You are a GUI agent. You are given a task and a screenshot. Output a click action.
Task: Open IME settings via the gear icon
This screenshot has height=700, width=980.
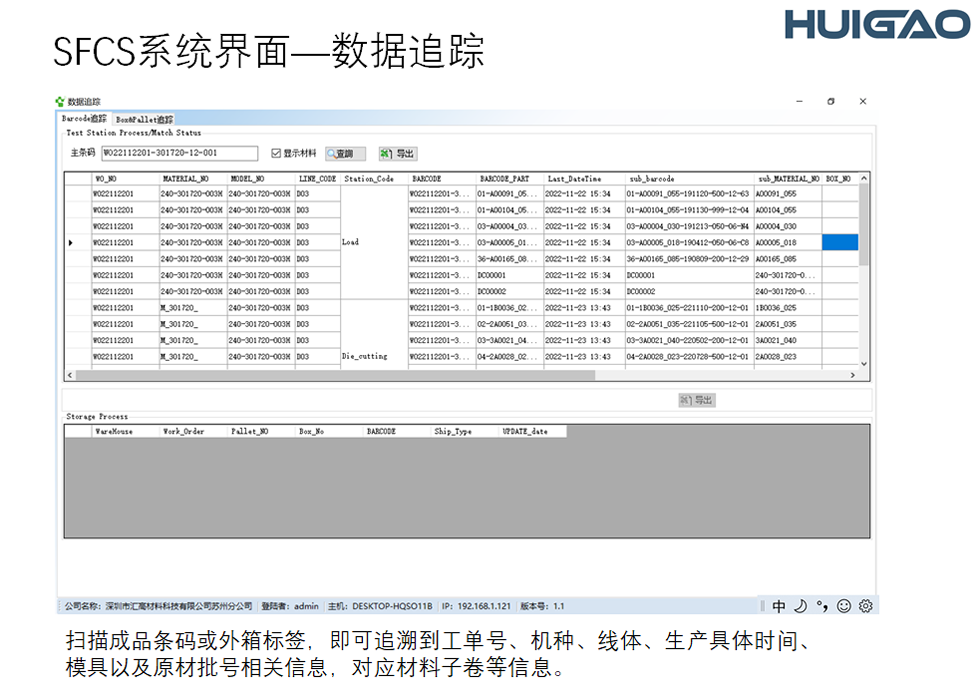(864, 604)
